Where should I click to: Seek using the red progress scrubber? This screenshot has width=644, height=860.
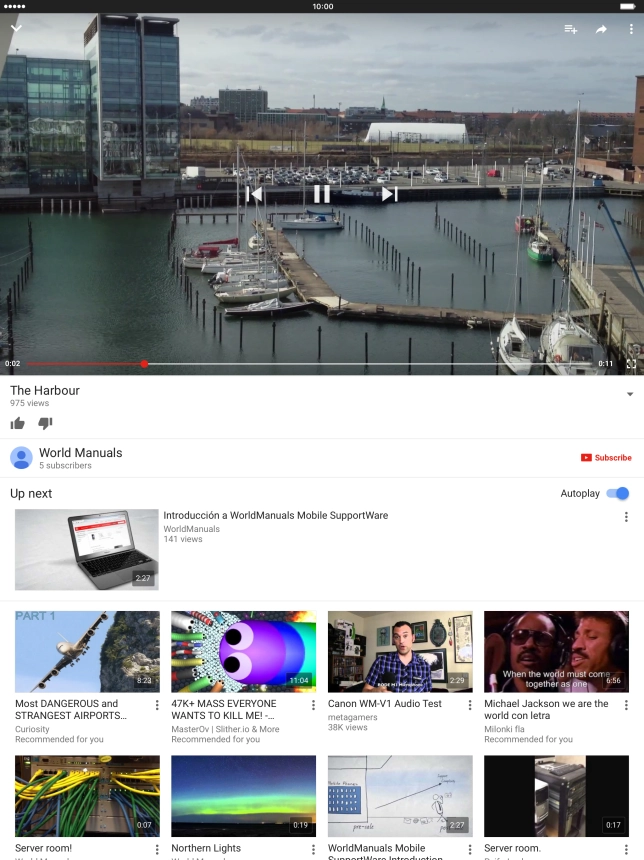point(144,364)
